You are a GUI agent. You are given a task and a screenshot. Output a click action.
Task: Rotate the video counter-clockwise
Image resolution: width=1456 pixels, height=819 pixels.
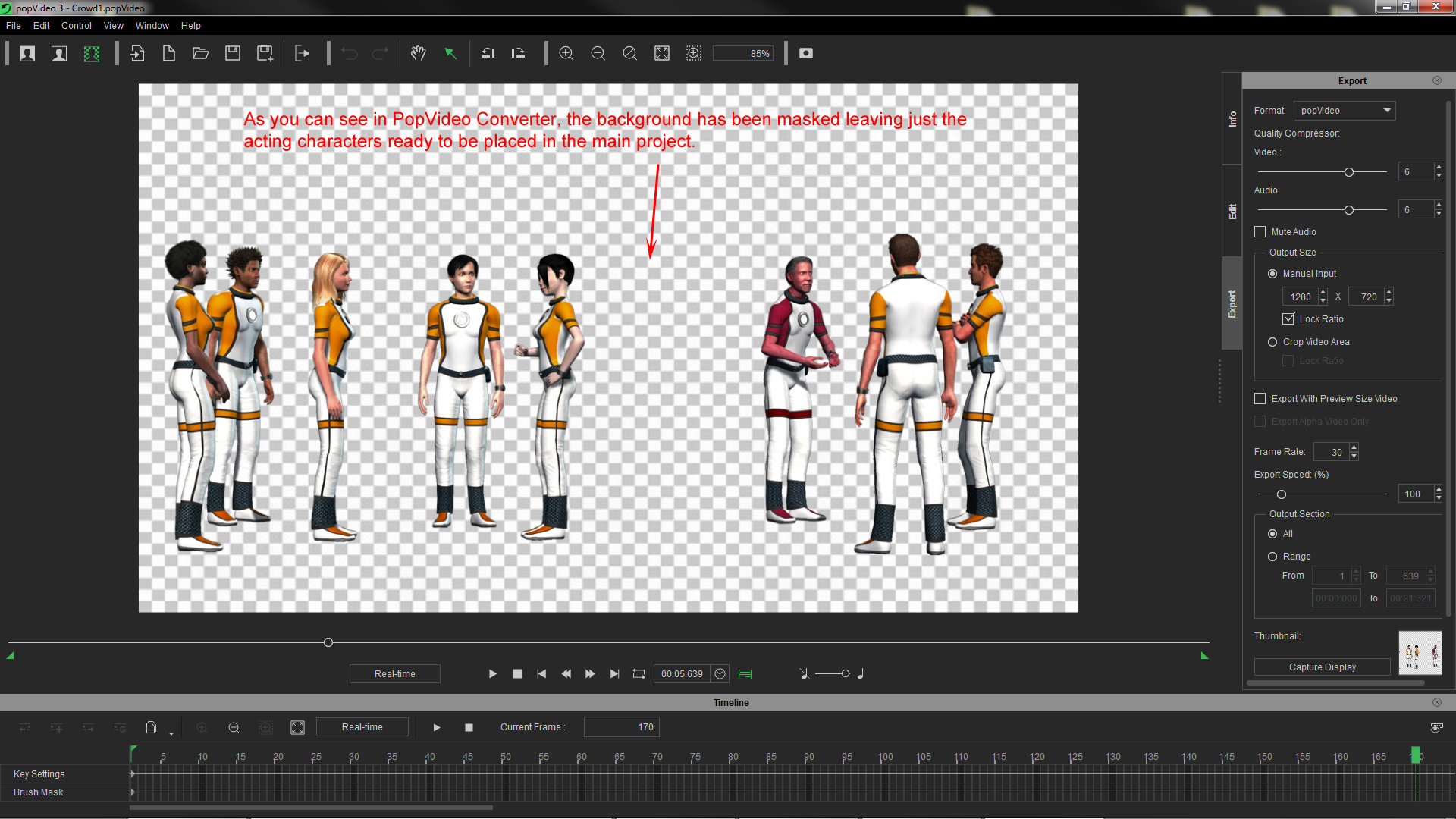click(488, 53)
